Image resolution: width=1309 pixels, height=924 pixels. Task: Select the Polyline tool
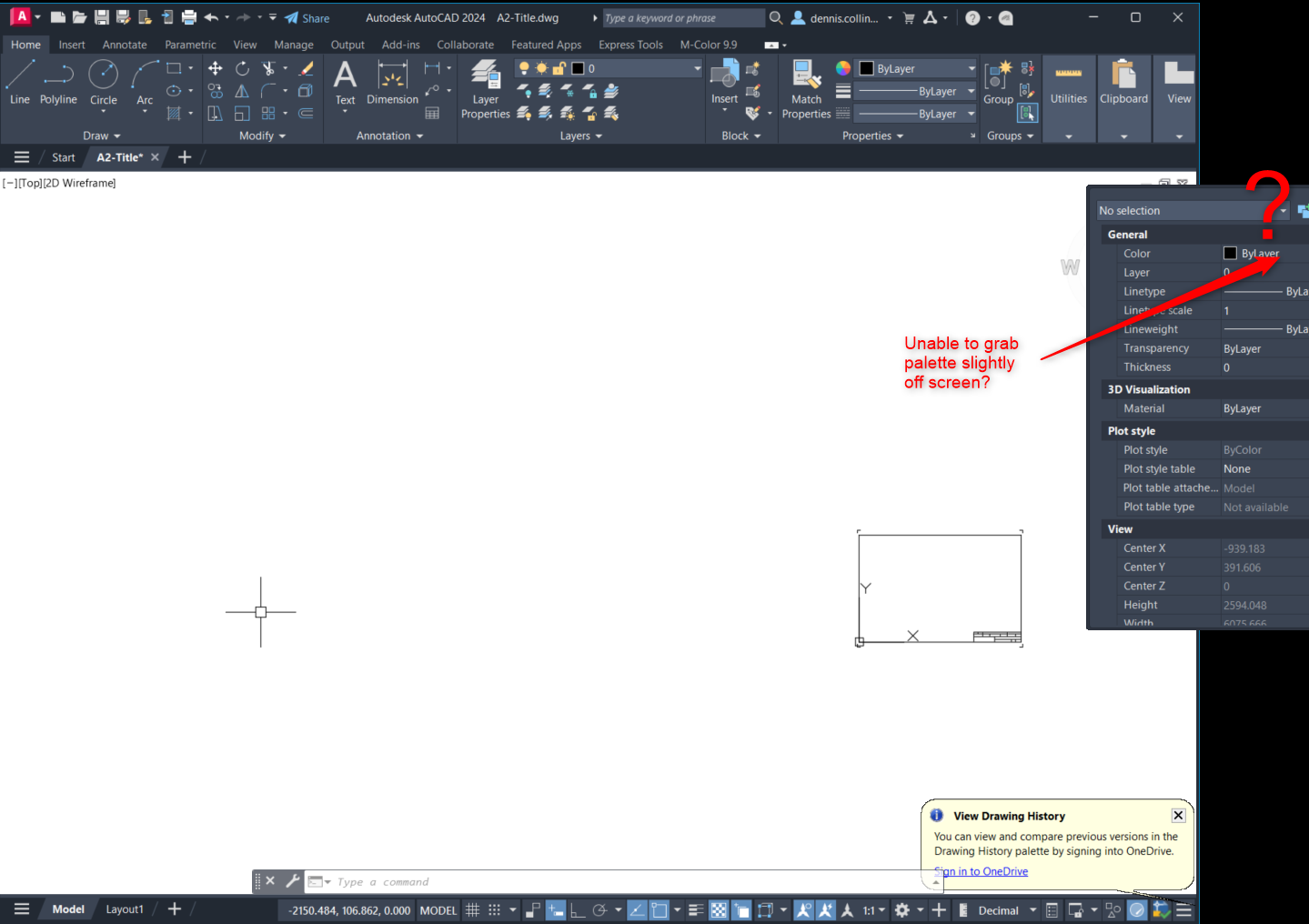58,82
